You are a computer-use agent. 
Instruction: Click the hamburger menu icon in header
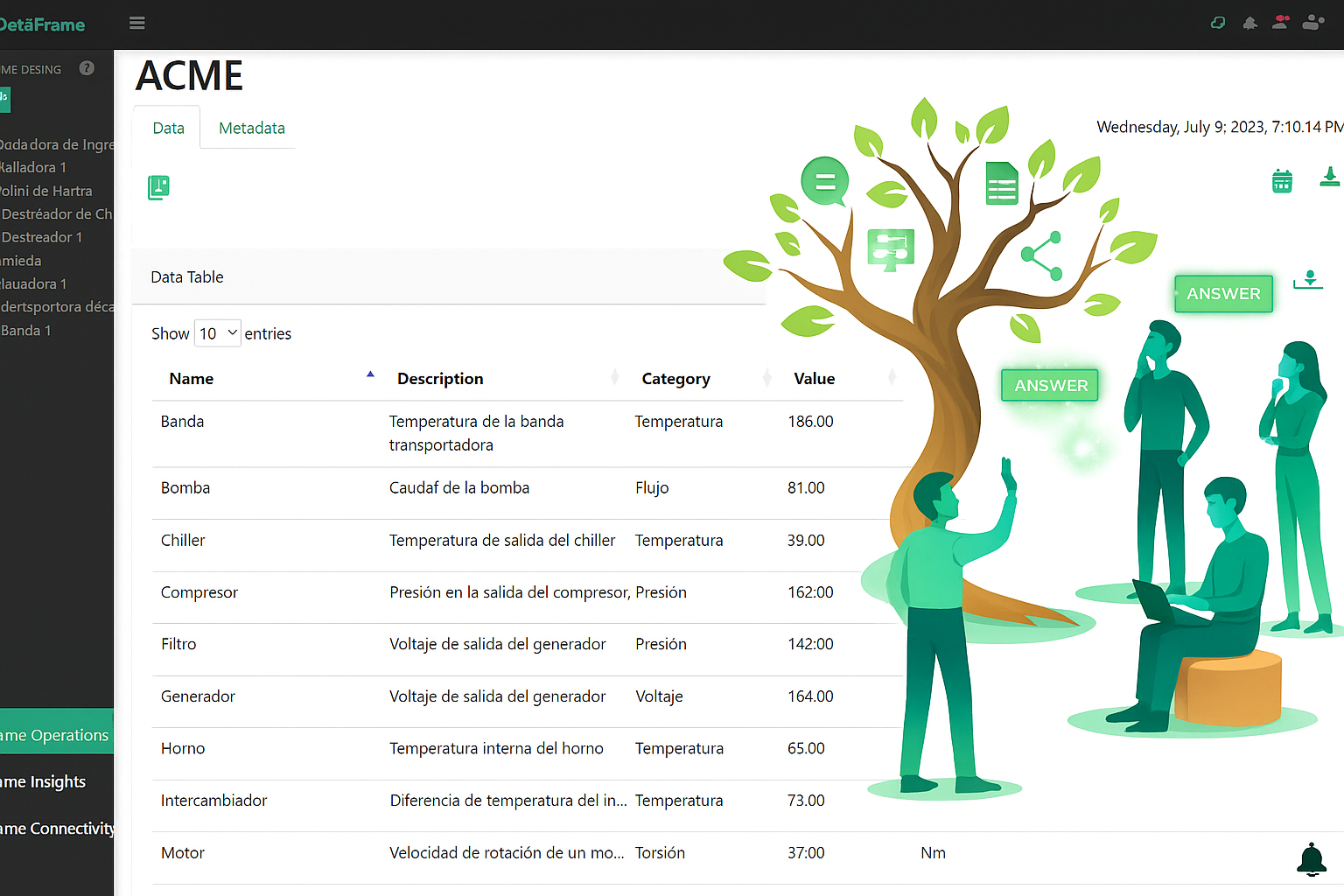pos(136,24)
